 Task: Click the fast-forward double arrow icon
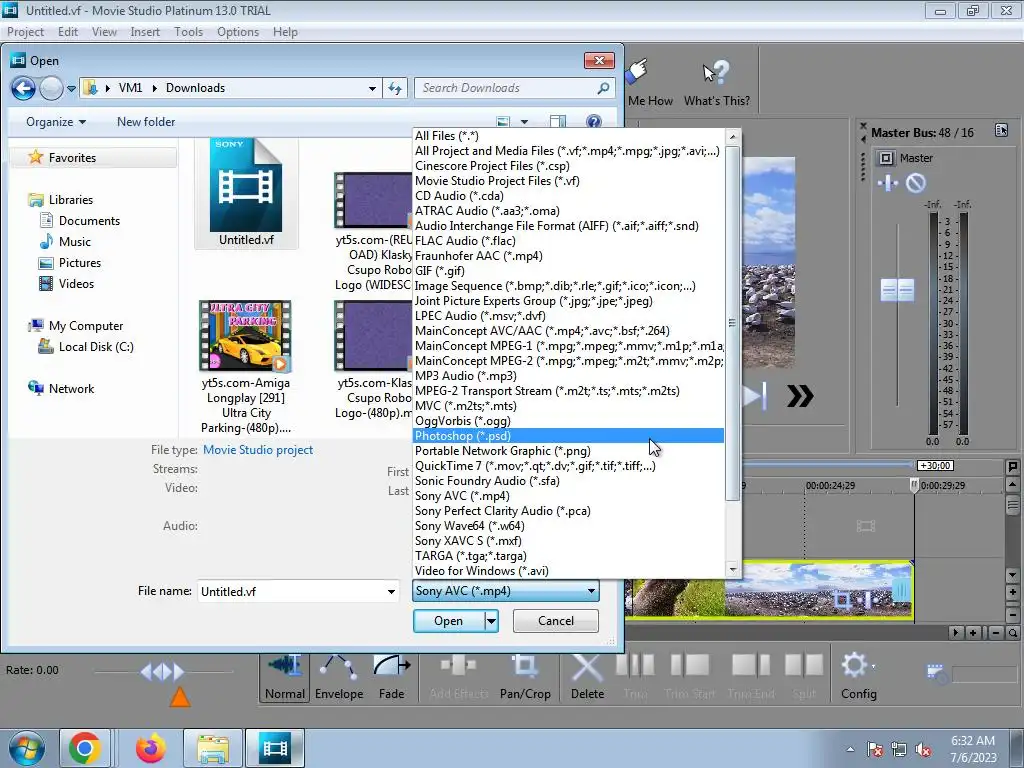click(x=800, y=396)
